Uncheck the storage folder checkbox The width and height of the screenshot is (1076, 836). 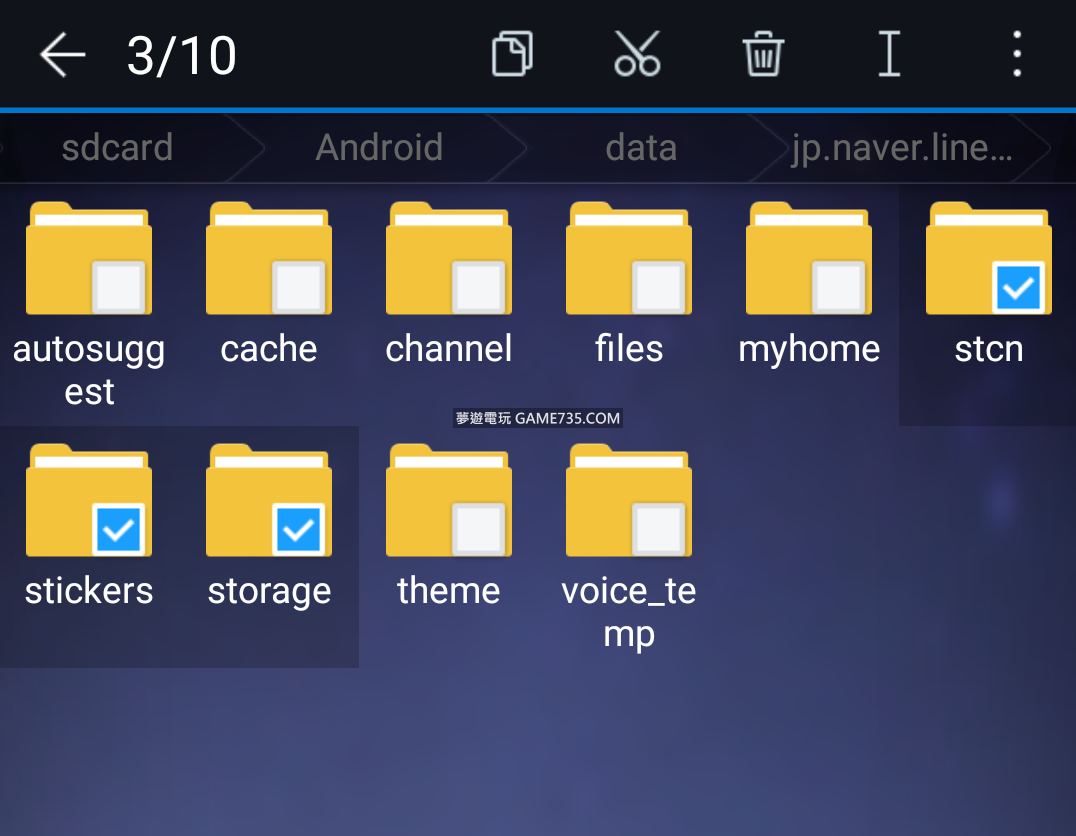(299, 529)
